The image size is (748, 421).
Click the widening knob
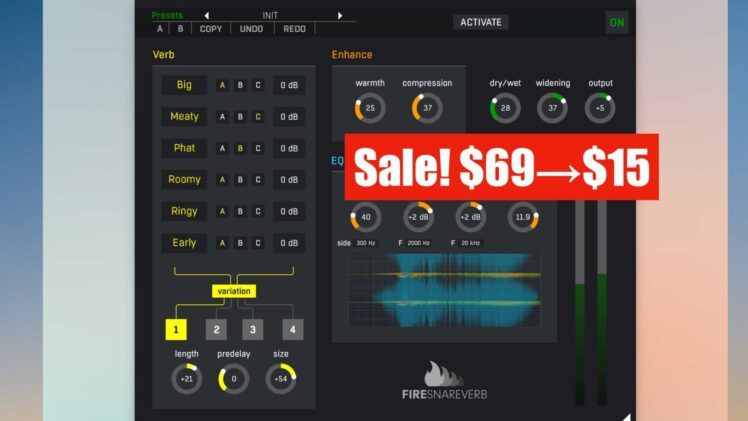click(552, 108)
